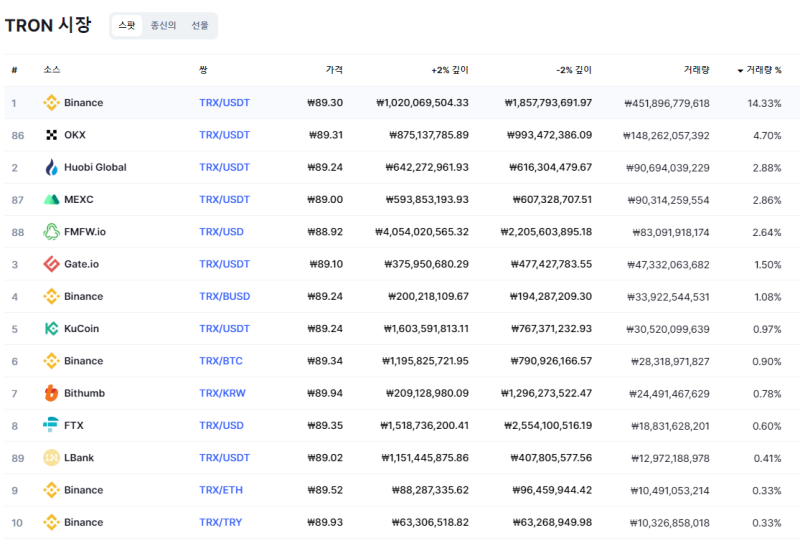Click the KuCoin green logo
The width and height of the screenshot is (800, 543).
coord(52,329)
